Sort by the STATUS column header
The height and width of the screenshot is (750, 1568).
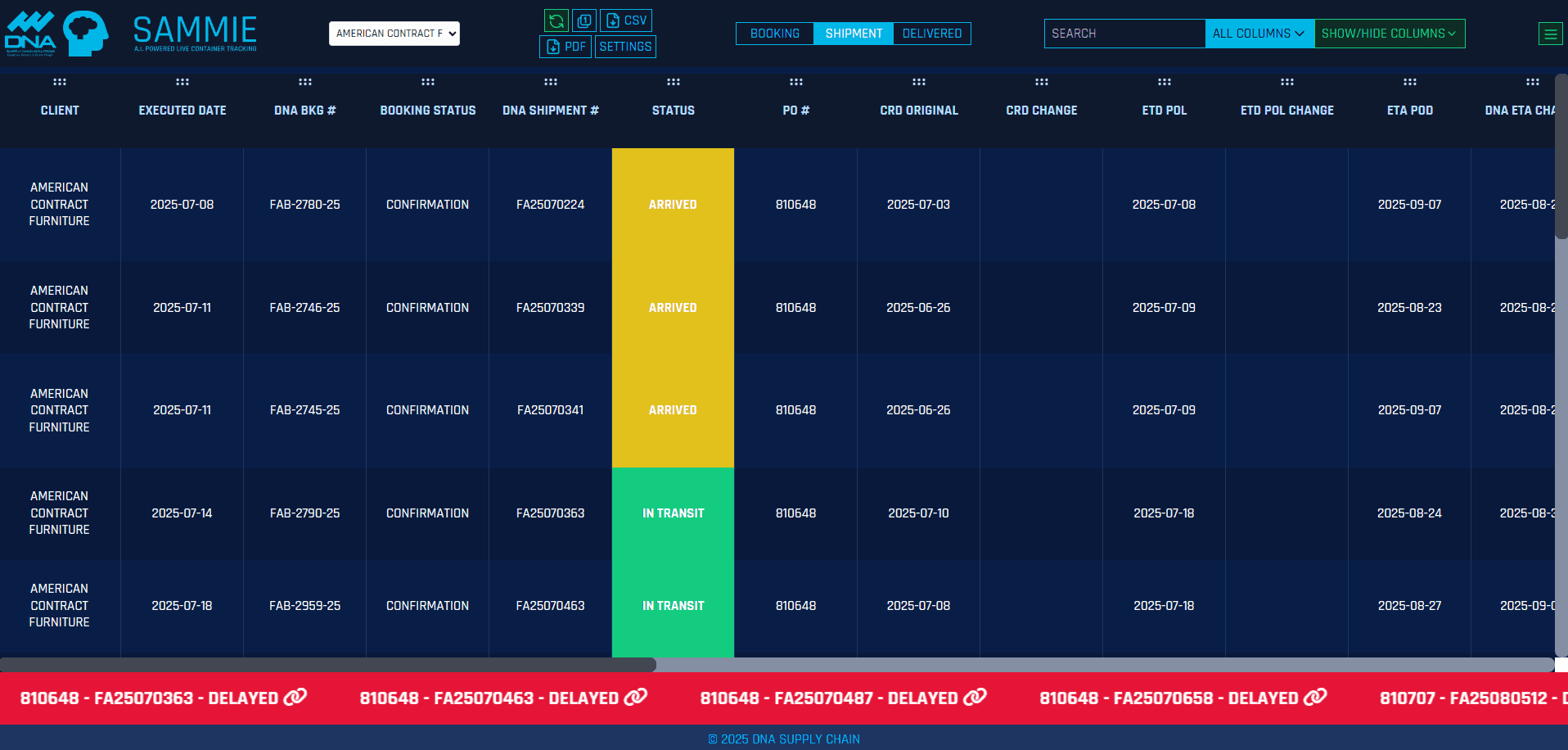(674, 111)
